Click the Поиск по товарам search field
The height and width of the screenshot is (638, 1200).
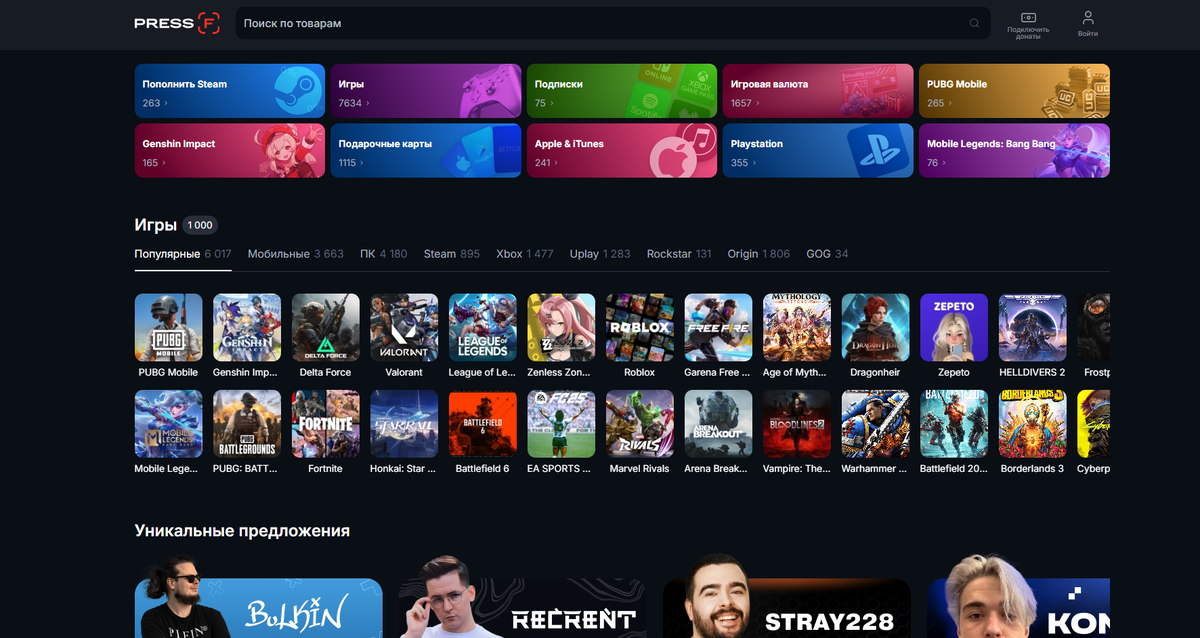tap(612, 23)
